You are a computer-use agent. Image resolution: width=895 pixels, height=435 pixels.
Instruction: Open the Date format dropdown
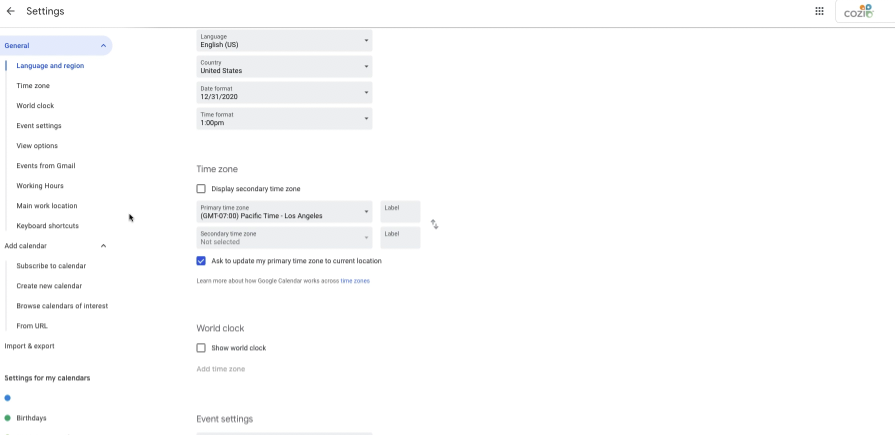point(284,92)
